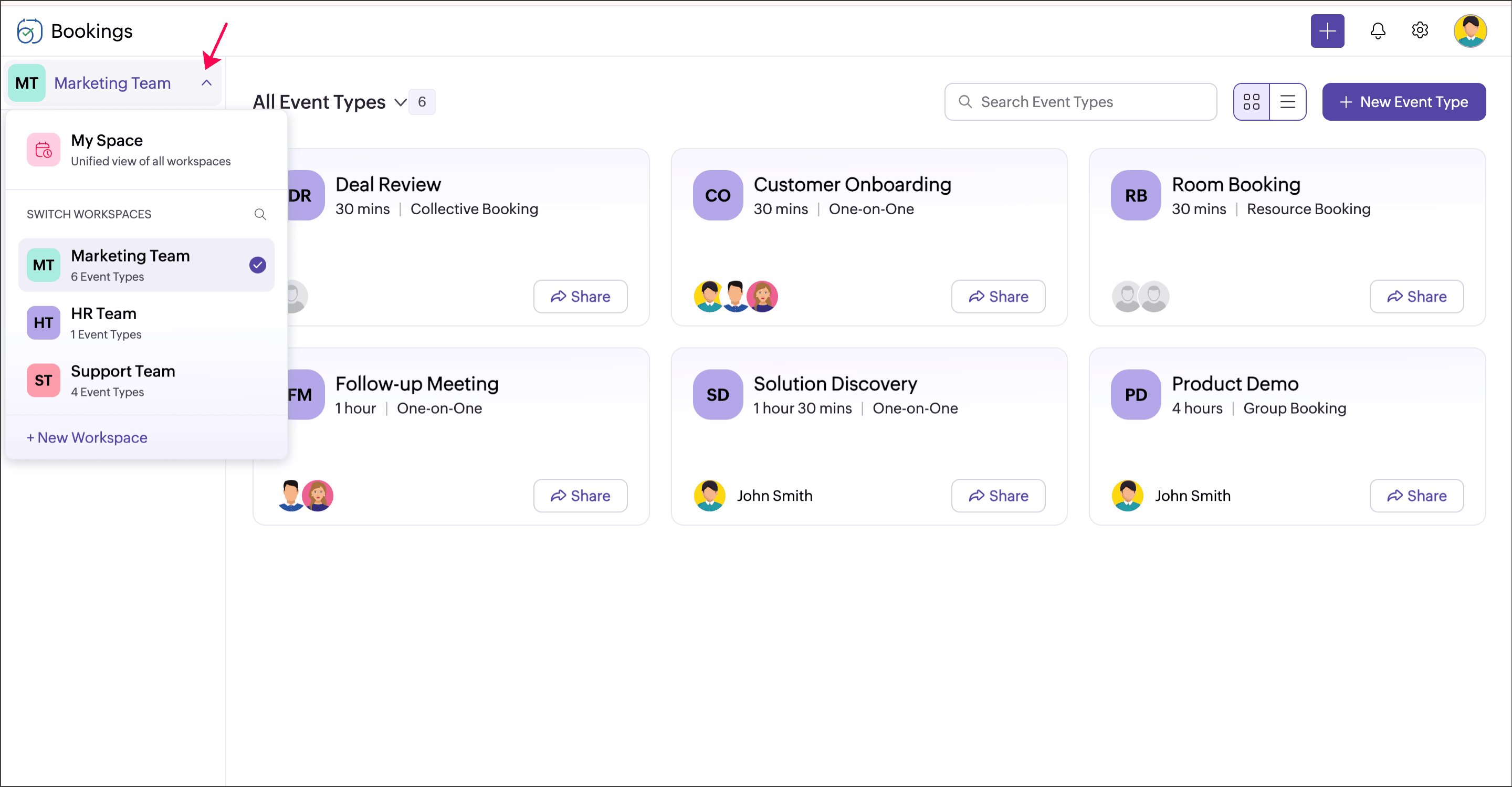The image size is (1512, 787).
Task: Click the Bookings logo icon
Action: (29, 31)
